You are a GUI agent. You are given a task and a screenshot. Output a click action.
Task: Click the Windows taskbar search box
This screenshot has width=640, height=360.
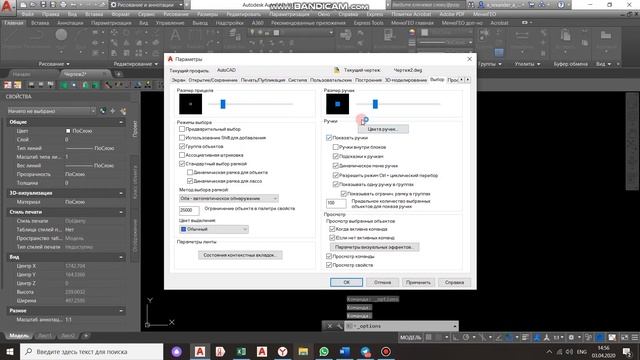(x=91, y=351)
